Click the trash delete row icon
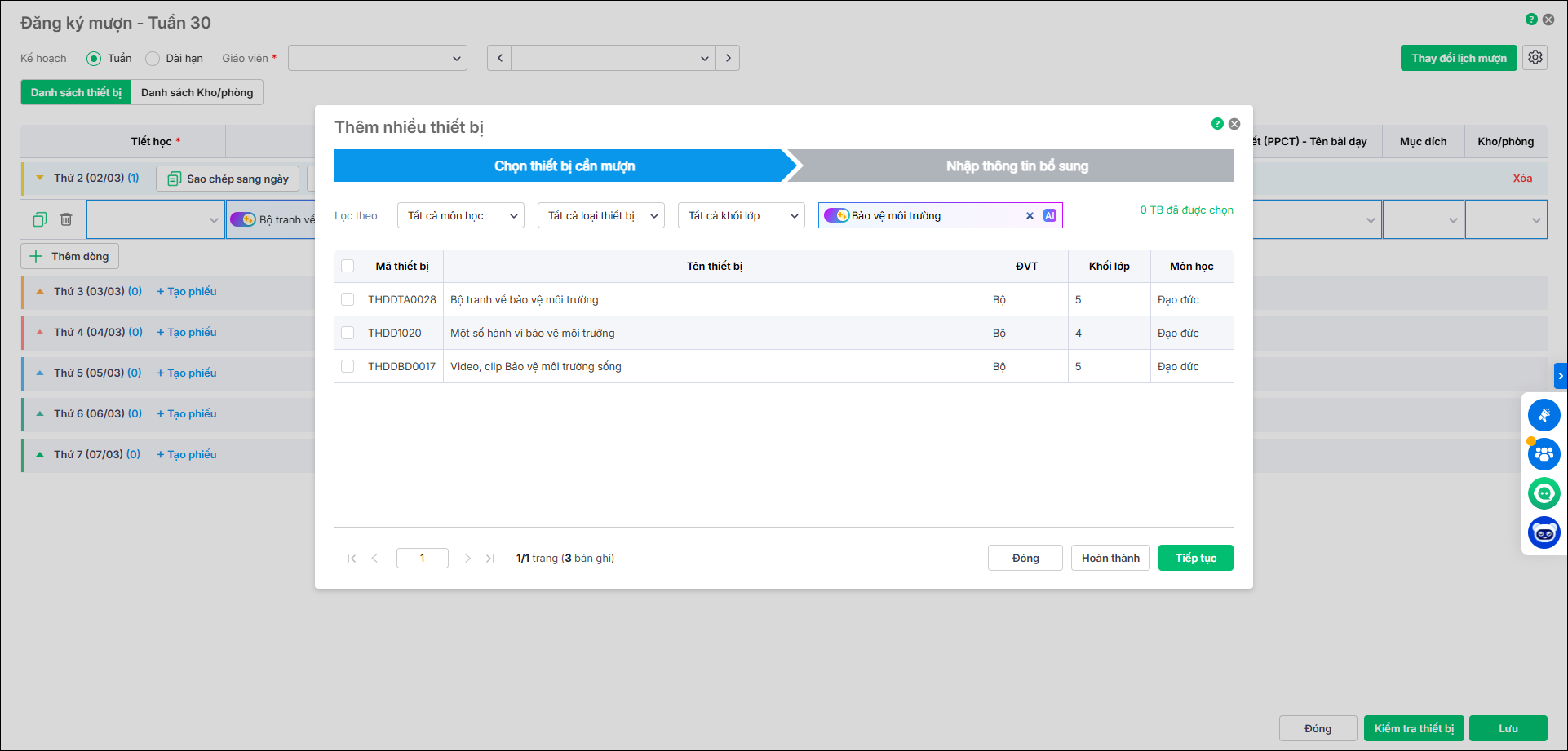This screenshot has height=751, width=1568. (66, 219)
